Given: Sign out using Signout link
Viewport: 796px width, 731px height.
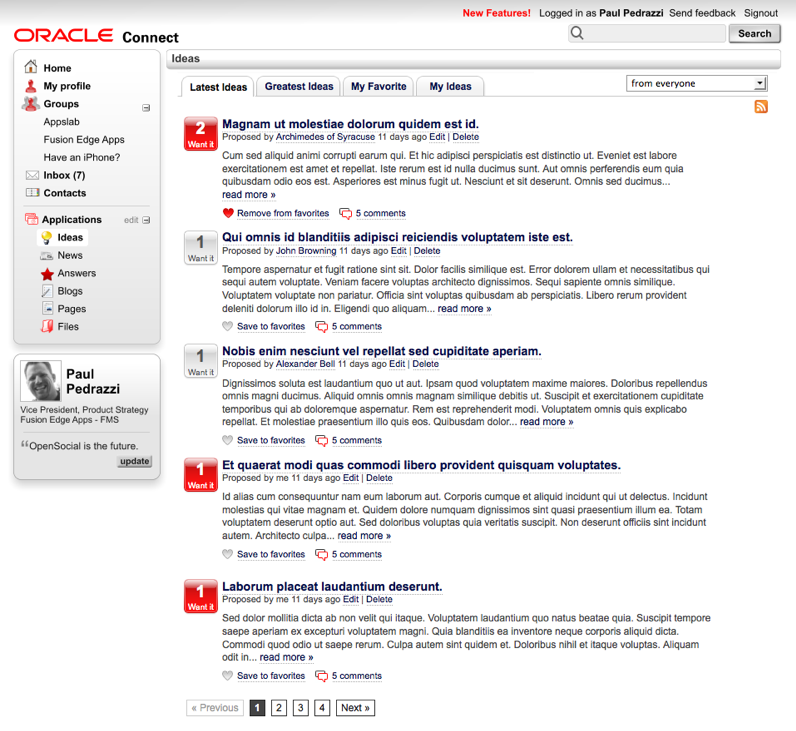Looking at the screenshot, I should pyautogui.click(x=760, y=13).
